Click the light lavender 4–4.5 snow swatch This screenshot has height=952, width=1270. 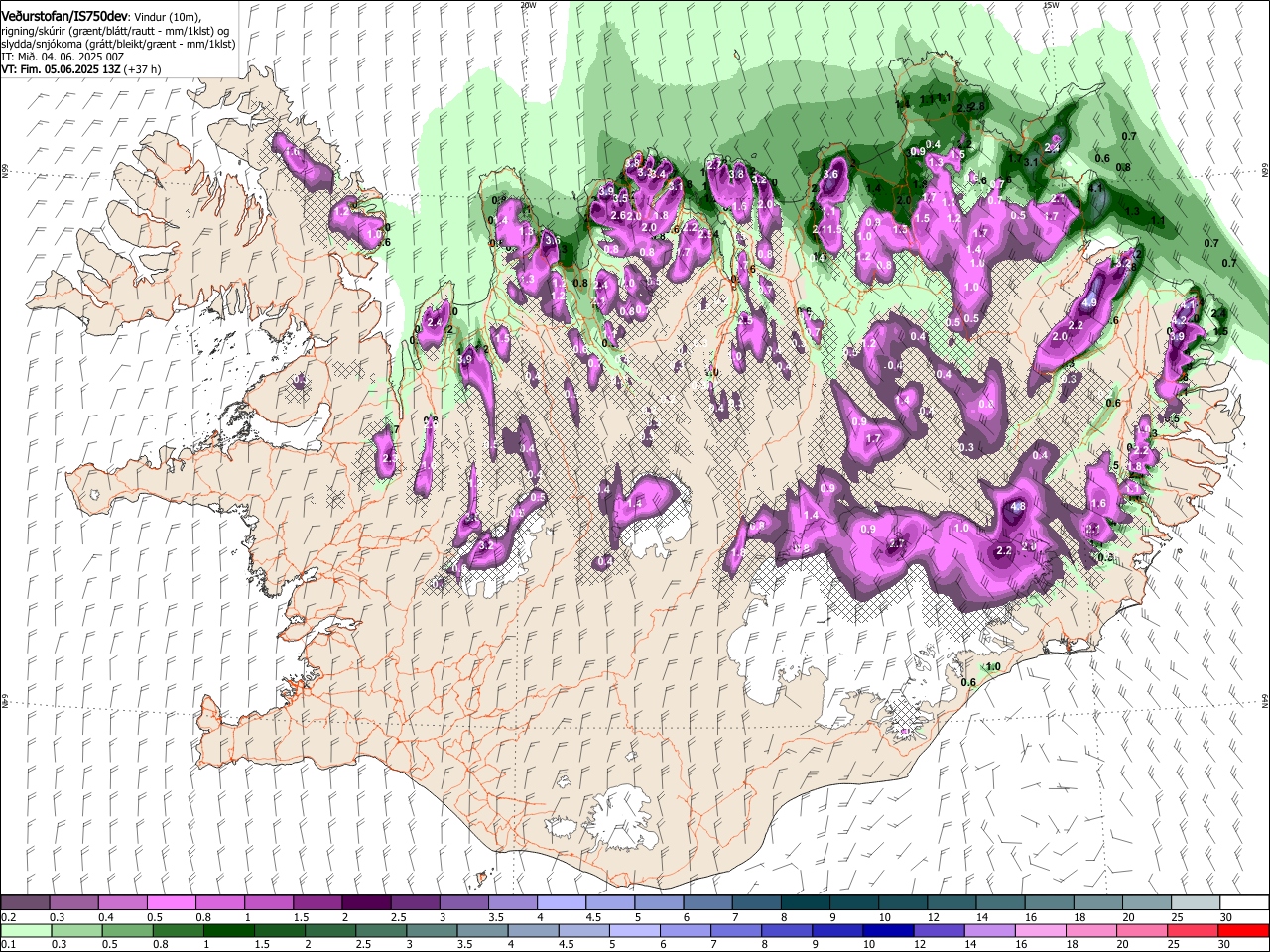[561, 902]
